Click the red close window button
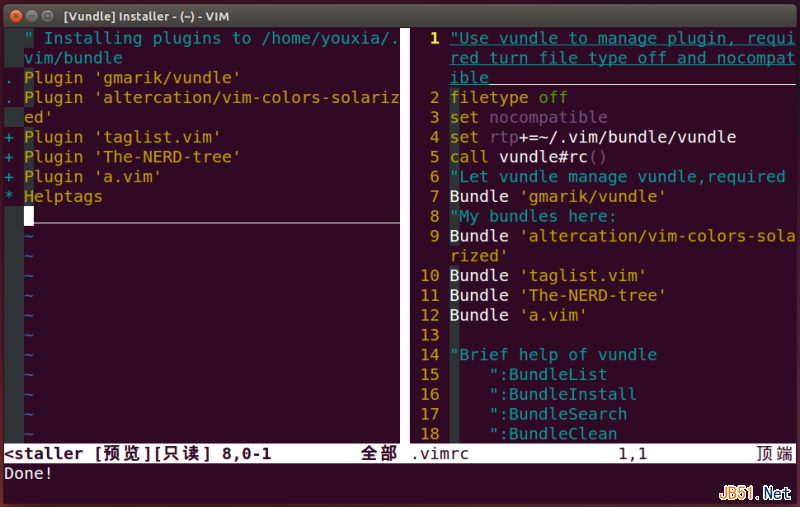 (x=16, y=16)
